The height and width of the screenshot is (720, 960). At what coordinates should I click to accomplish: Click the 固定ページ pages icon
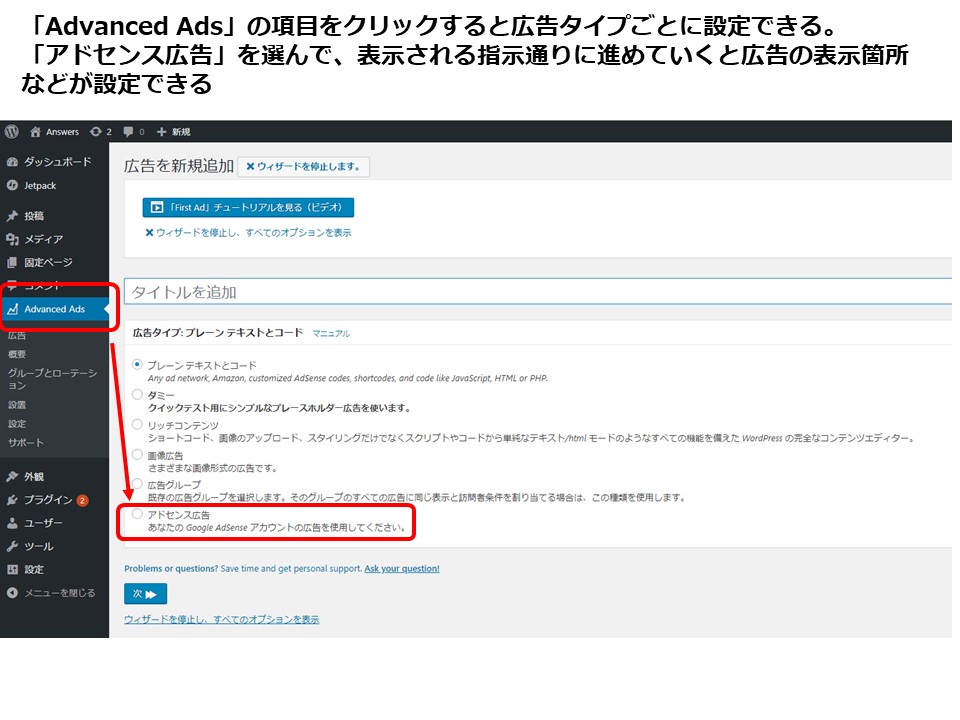point(12,262)
